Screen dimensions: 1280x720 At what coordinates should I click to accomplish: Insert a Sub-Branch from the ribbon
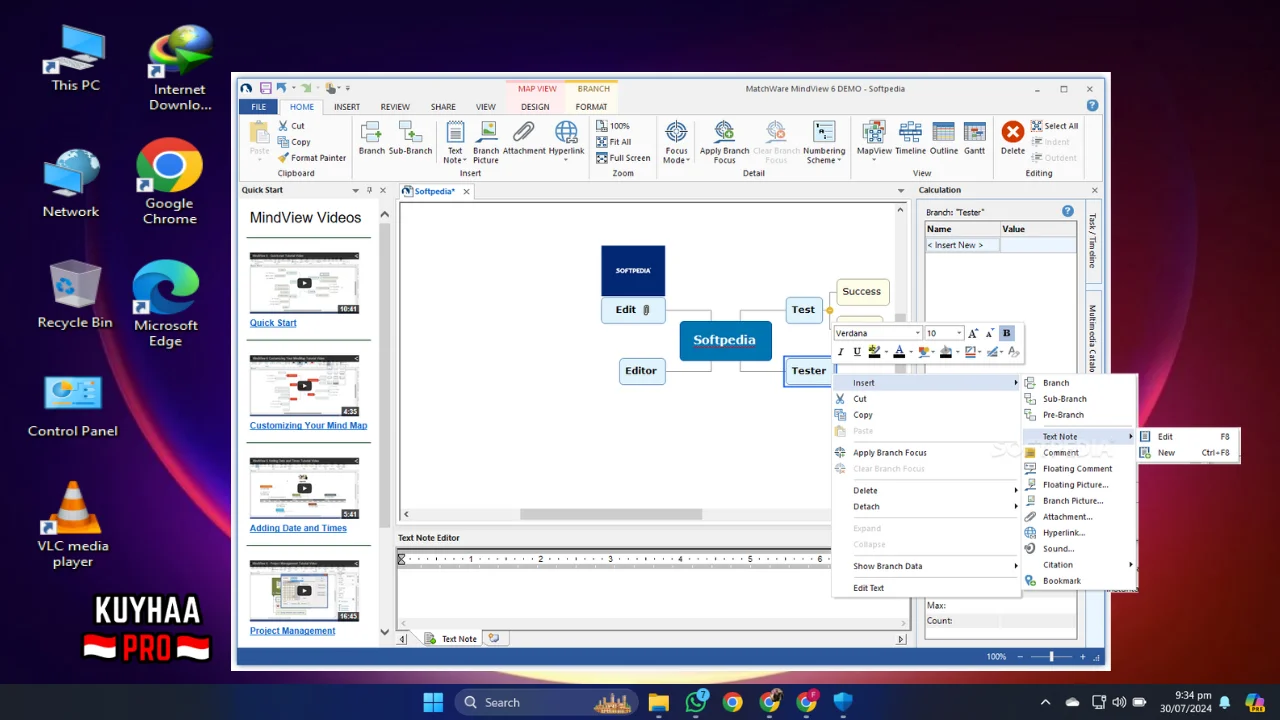[x=410, y=138]
